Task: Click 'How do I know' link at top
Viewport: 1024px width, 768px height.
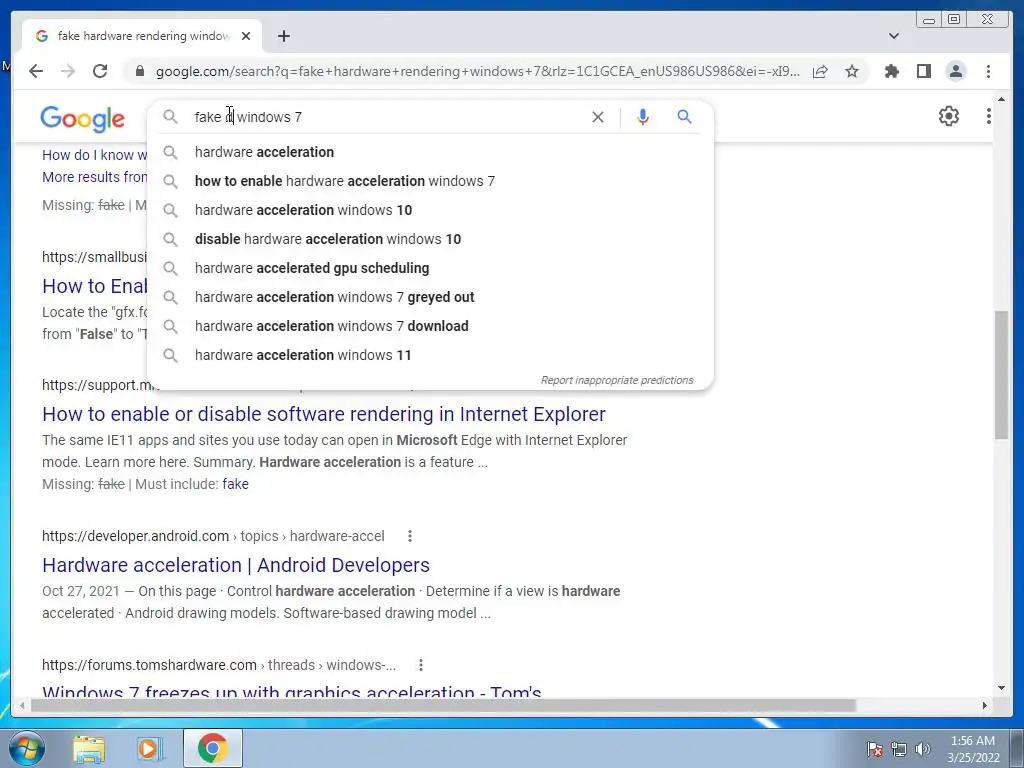Action: 95,155
